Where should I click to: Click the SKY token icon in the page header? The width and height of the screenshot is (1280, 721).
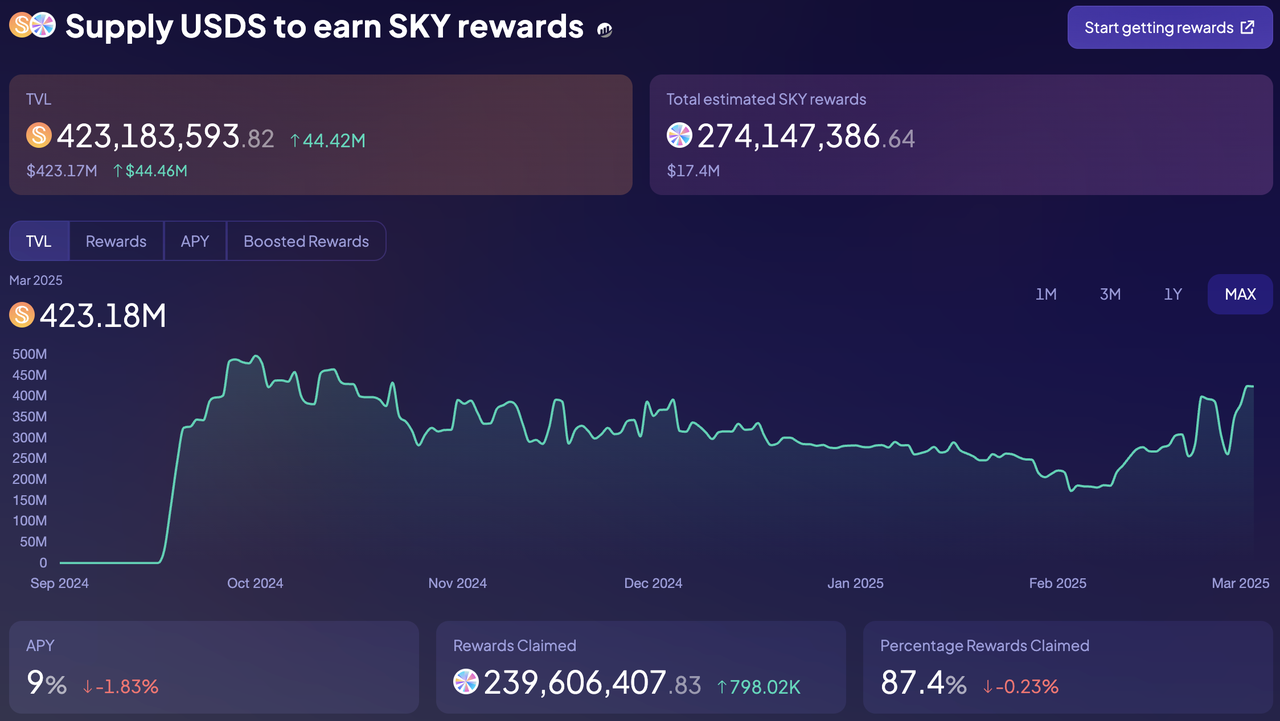[x=43, y=26]
